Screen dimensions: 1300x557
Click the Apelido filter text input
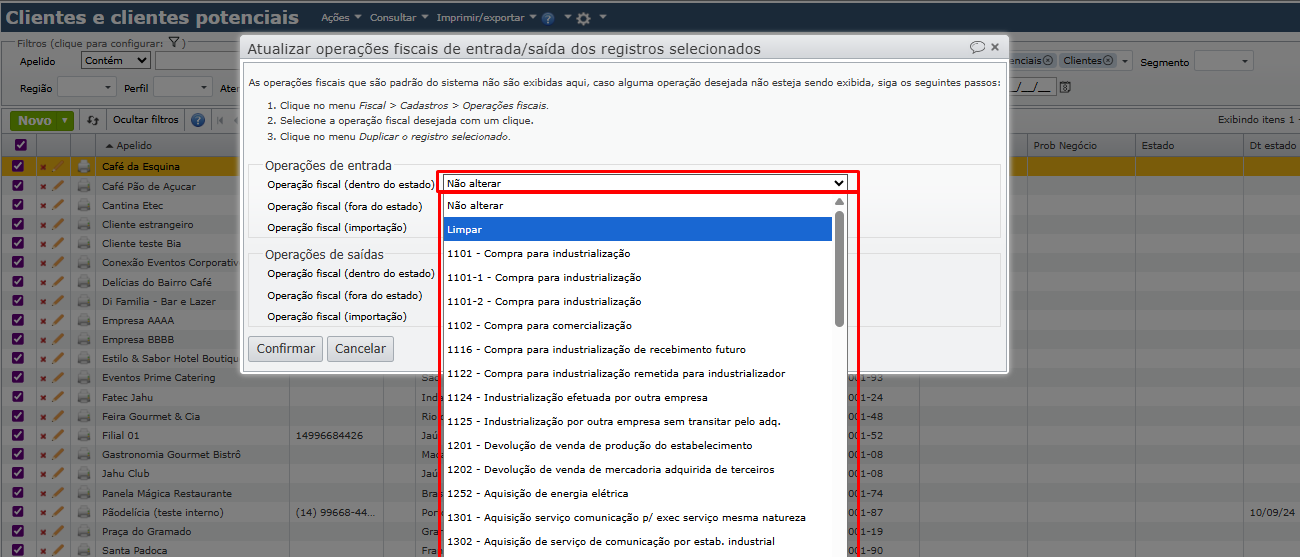pos(200,61)
